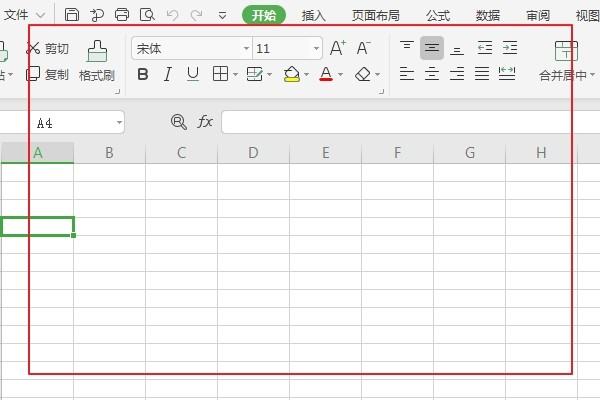Increase indent icon

click(510, 48)
